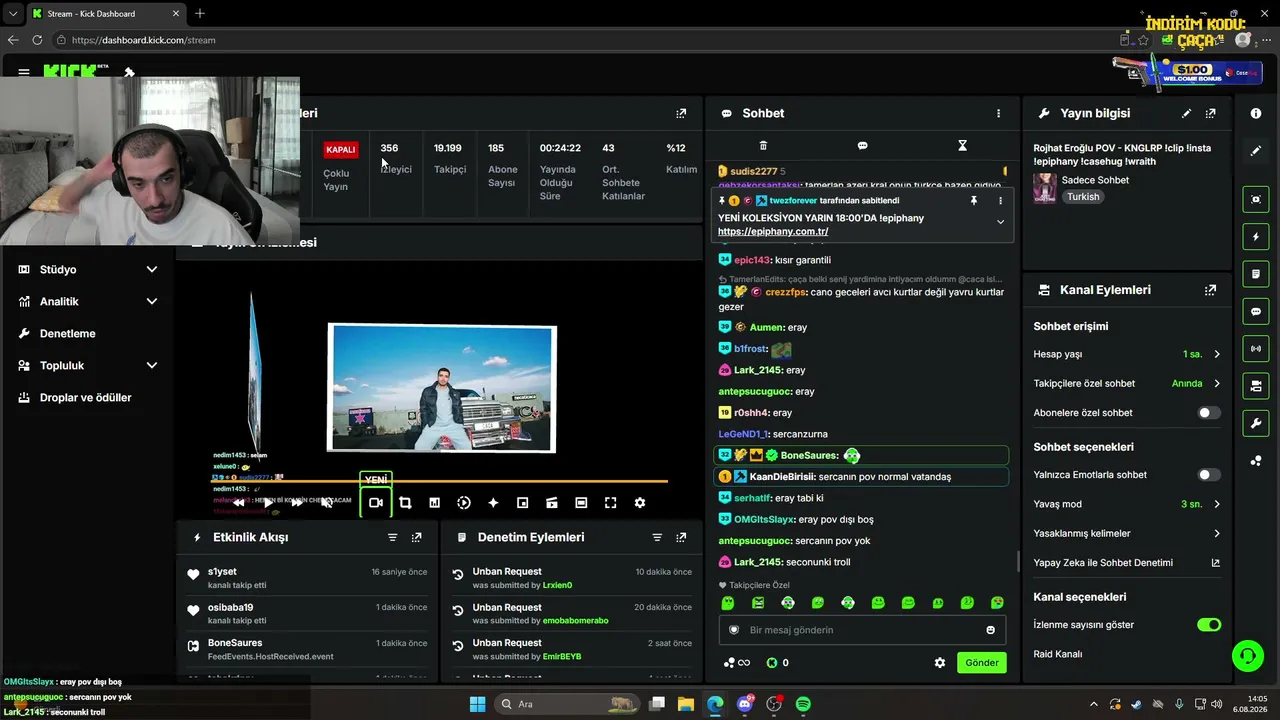Click the camera icon under the YENİ label
This screenshot has height=720, width=1280.
376,503
